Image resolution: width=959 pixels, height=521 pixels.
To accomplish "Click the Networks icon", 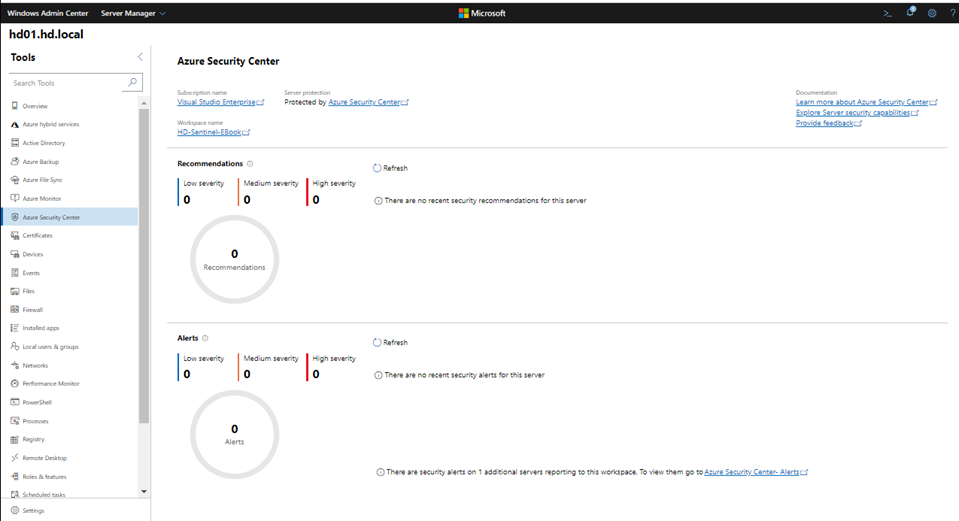I will [x=15, y=365].
